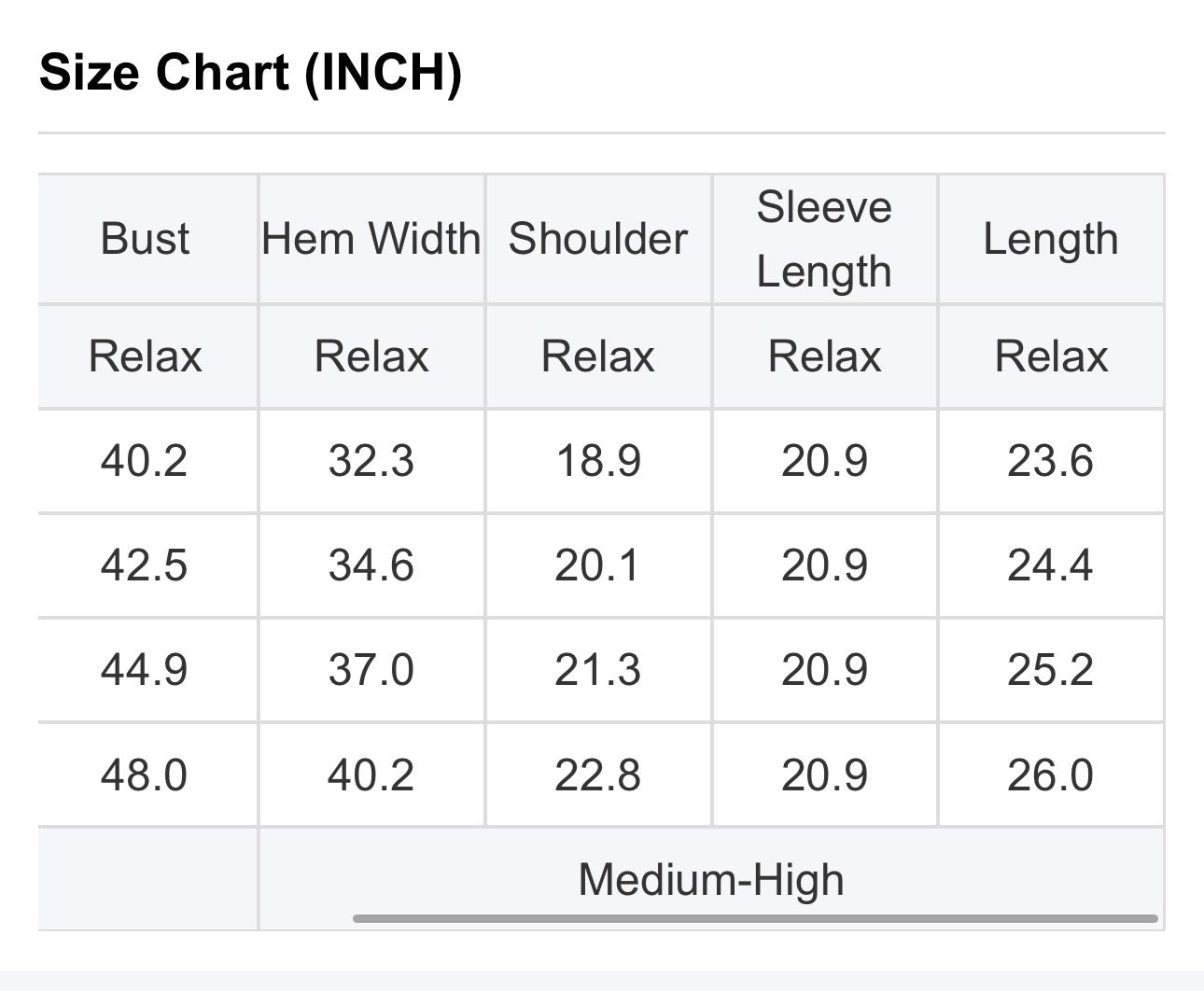Image resolution: width=1204 pixels, height=991 pixels.
Task: Click the 18.9 shoulder value
Action: 598,461
